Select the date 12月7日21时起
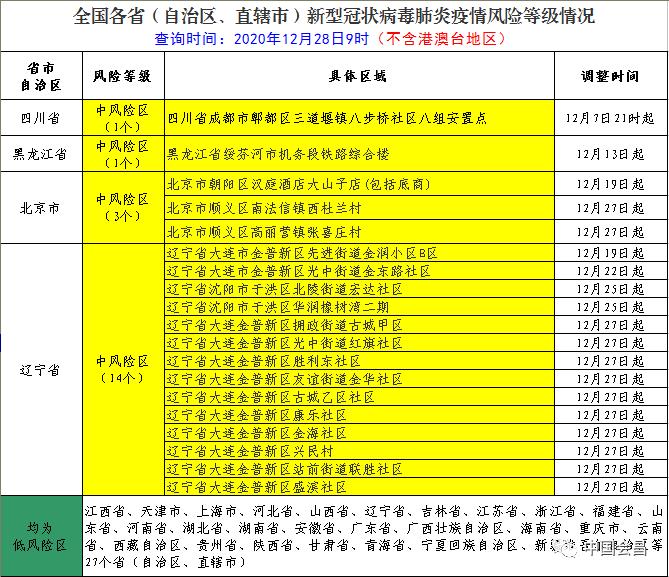The width and height of the screenshot is (669, 577). pos(610,118)
